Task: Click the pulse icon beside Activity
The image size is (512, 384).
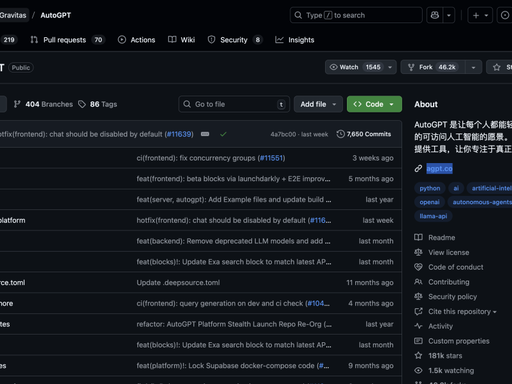Action: coord(418,326)
